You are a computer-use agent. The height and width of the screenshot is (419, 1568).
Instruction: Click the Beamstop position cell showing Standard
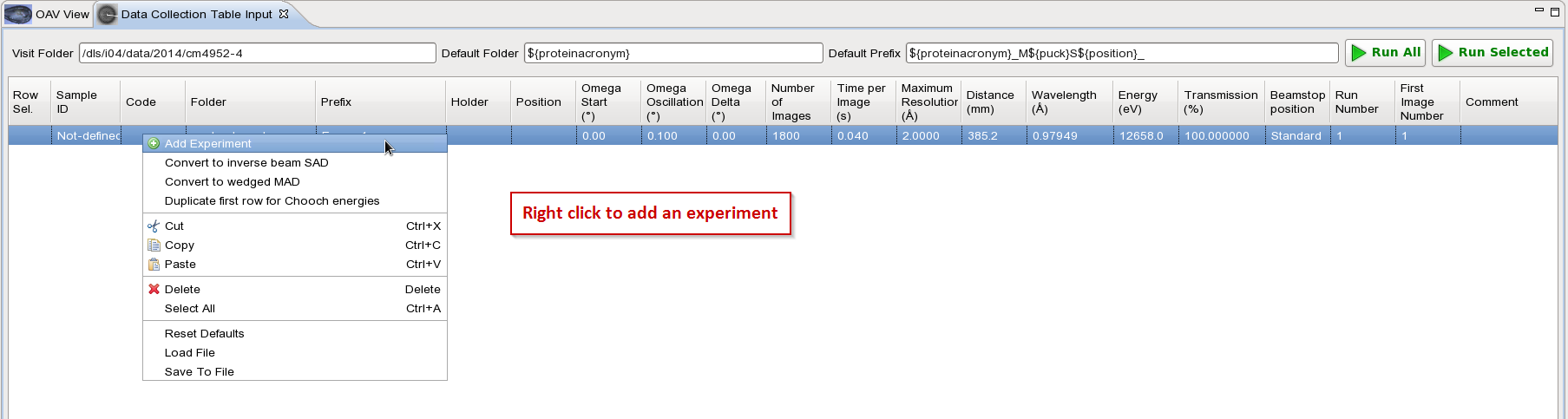tap(1296, 136)
